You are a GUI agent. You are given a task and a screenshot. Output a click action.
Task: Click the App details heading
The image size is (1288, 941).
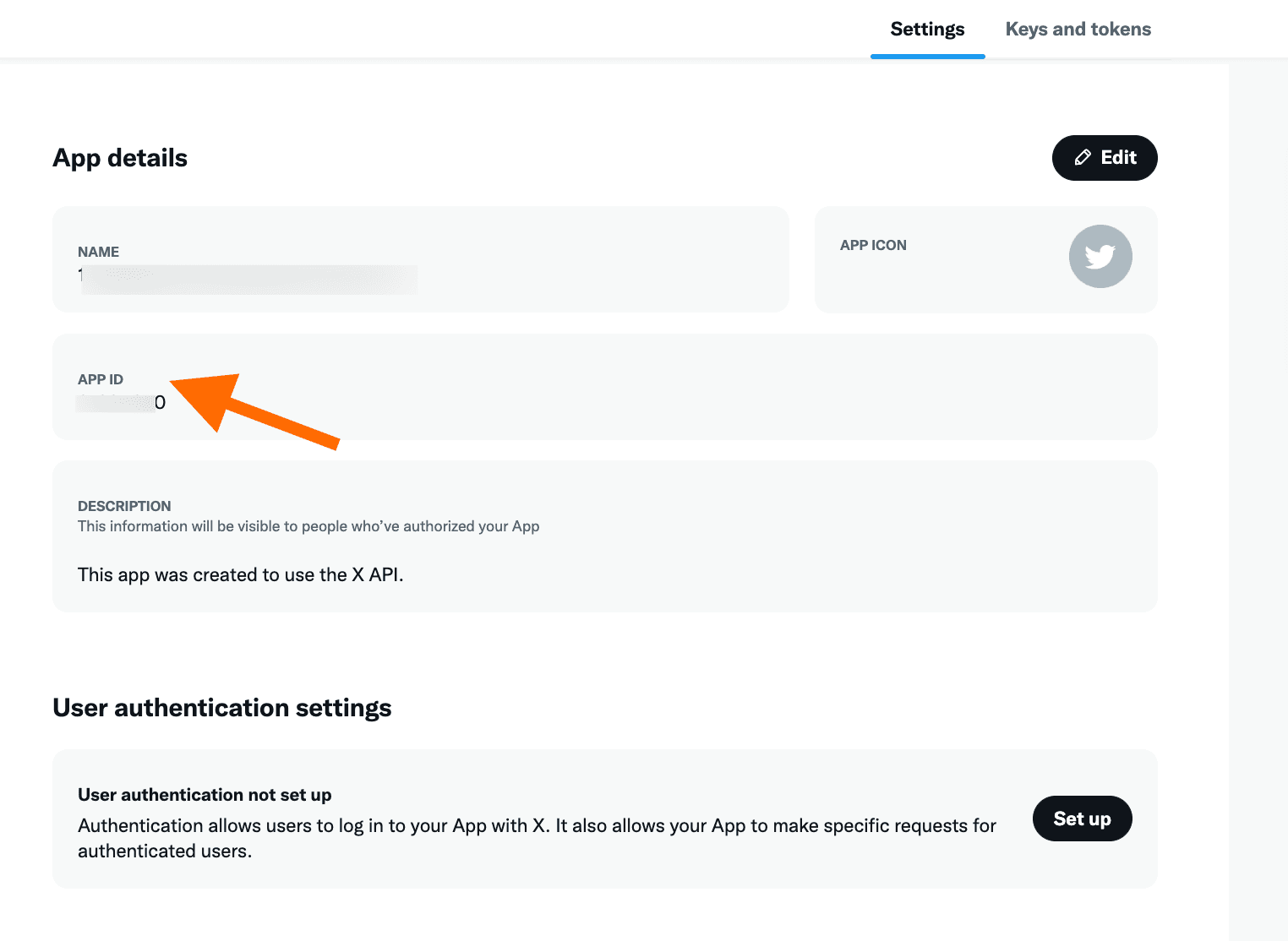point(120,158)
